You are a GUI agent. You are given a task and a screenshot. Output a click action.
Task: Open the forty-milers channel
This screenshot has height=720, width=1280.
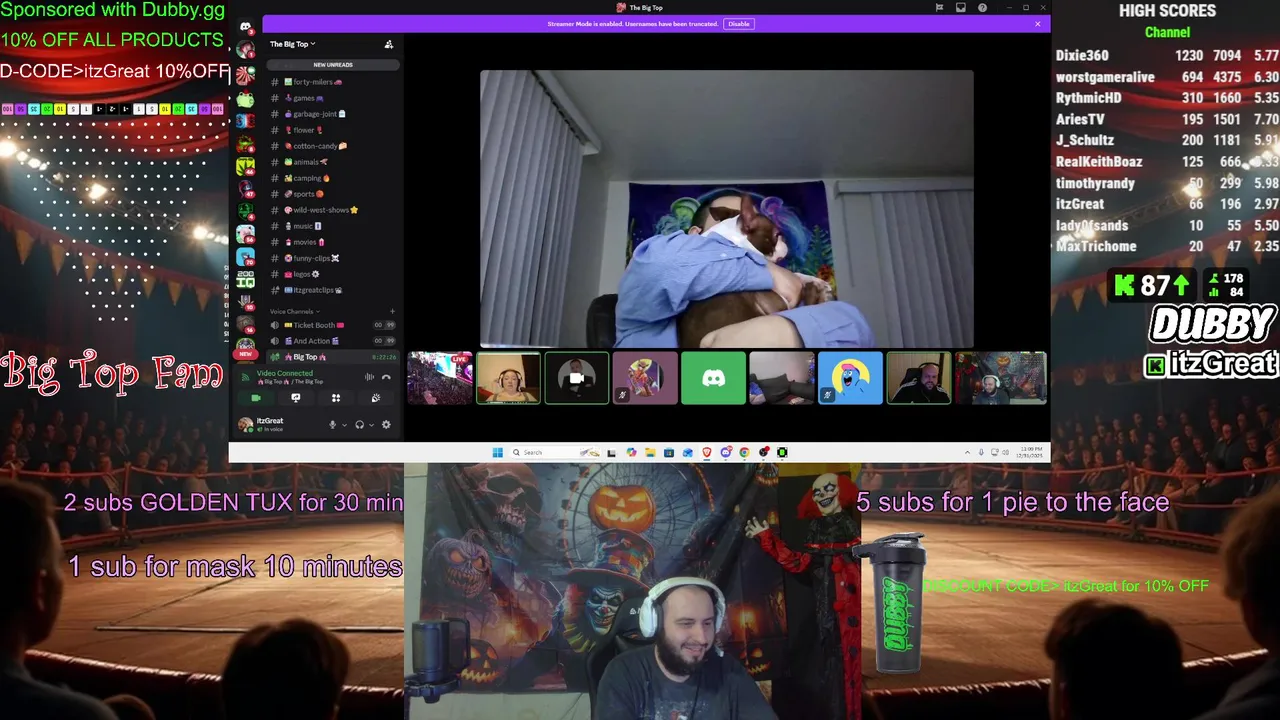coord(334,82)
